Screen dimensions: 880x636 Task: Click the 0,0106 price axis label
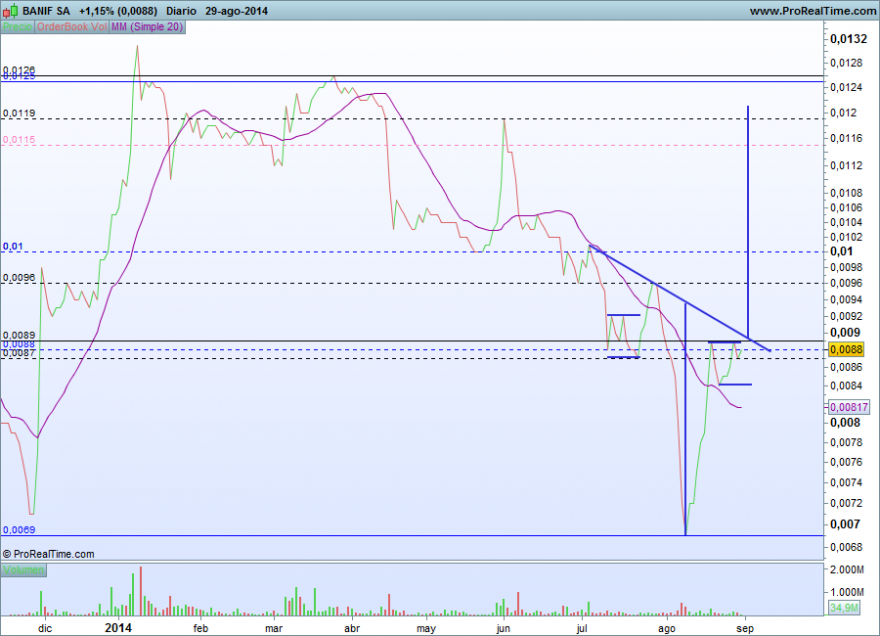click(846, 208)
